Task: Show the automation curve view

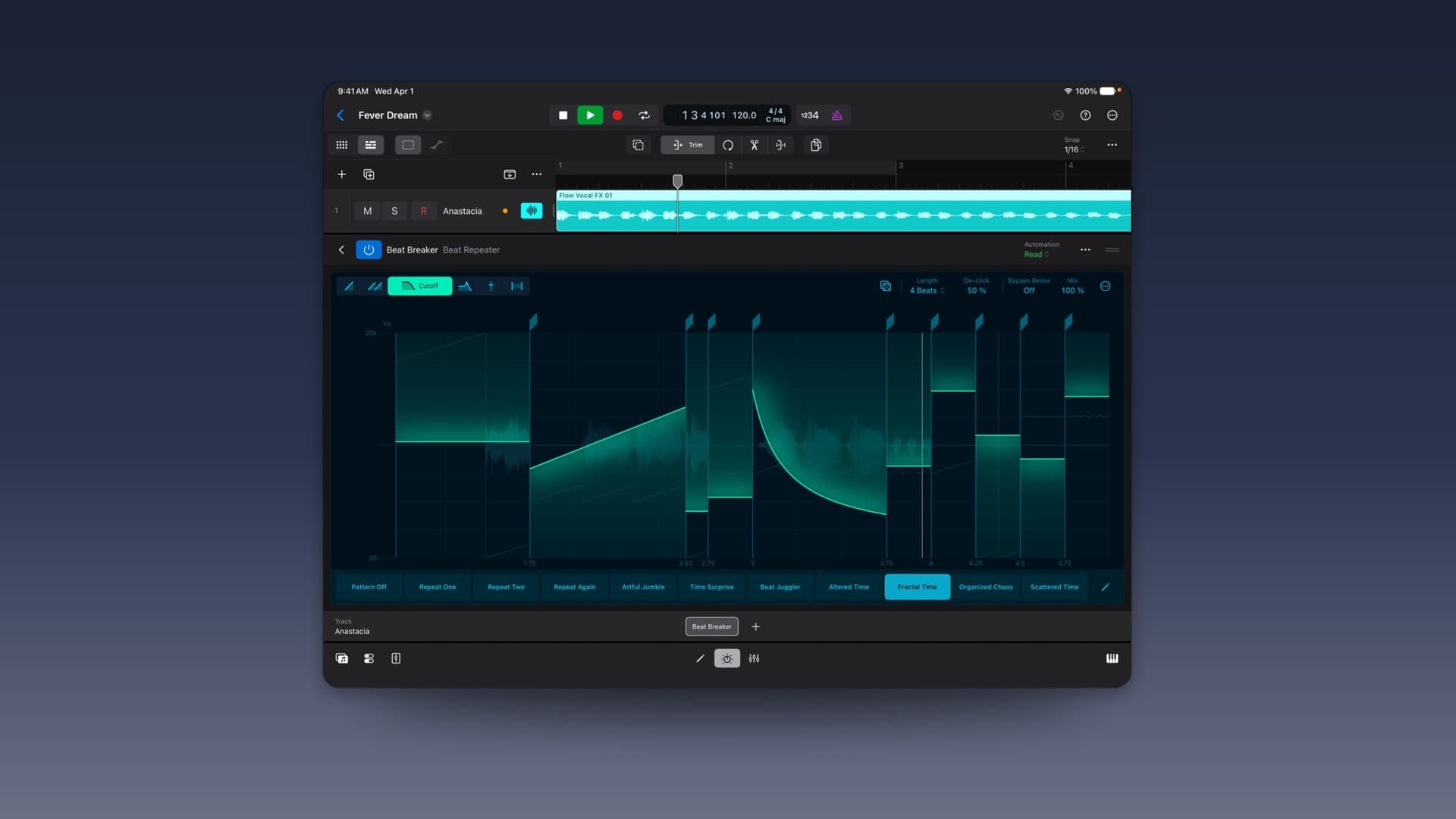Action: pyautogui.click(x=437, y=145)
